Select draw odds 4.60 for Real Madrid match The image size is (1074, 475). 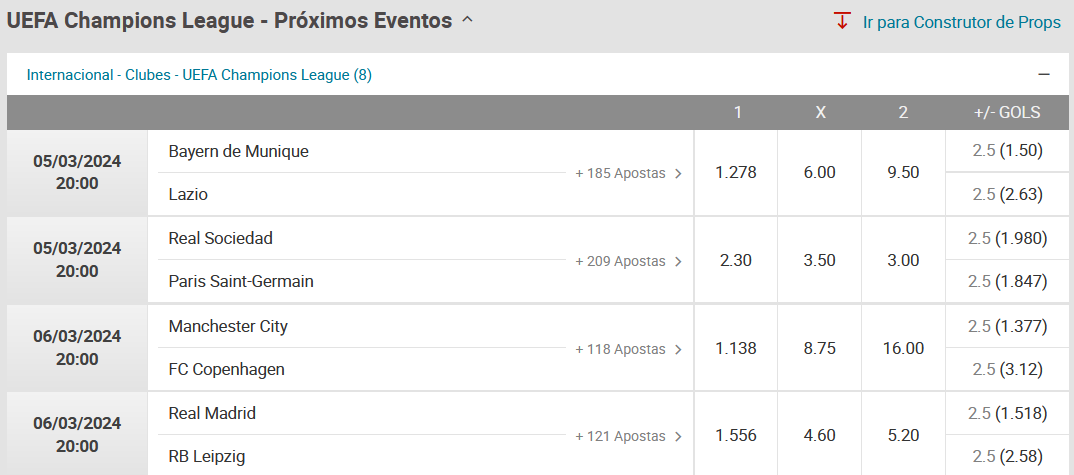[x=819, y=436]
